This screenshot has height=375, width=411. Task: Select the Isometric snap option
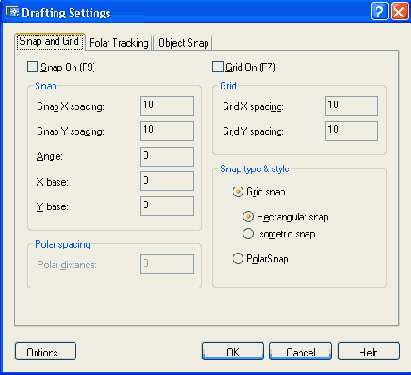pyautogui.click(x=248, y=234)
